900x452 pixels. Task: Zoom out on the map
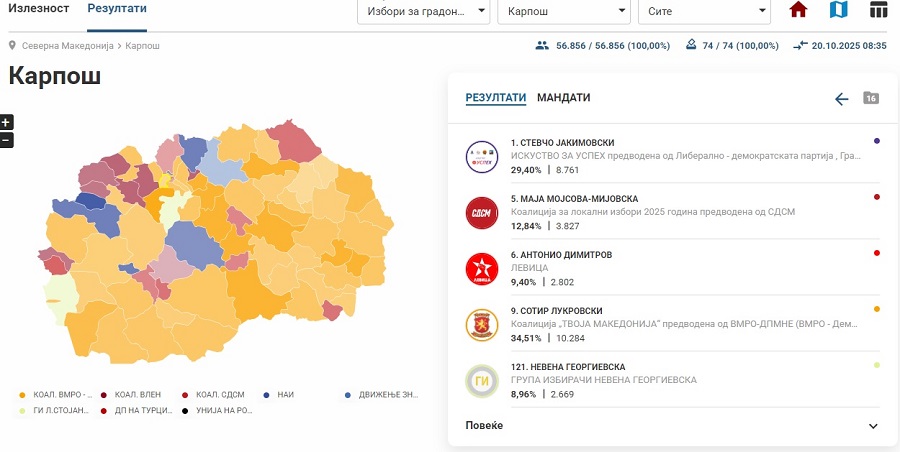coord(6,140)
